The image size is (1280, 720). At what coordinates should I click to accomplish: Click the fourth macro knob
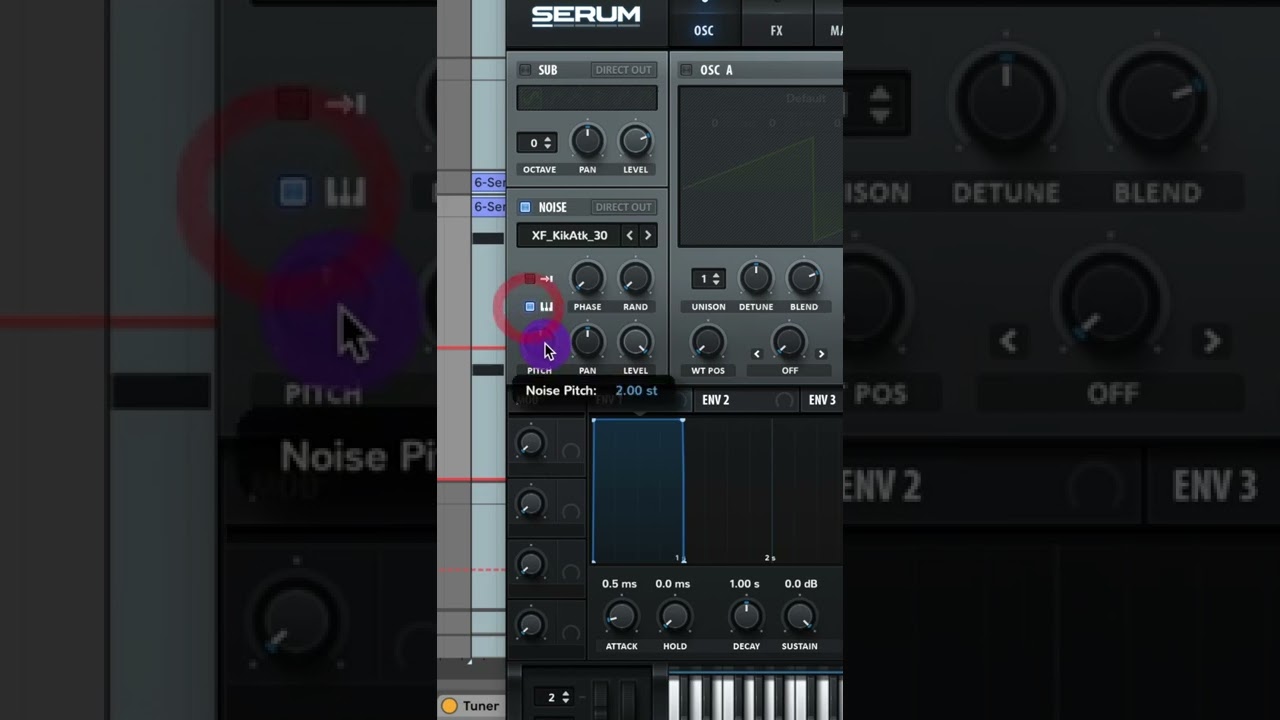(530, 626)
